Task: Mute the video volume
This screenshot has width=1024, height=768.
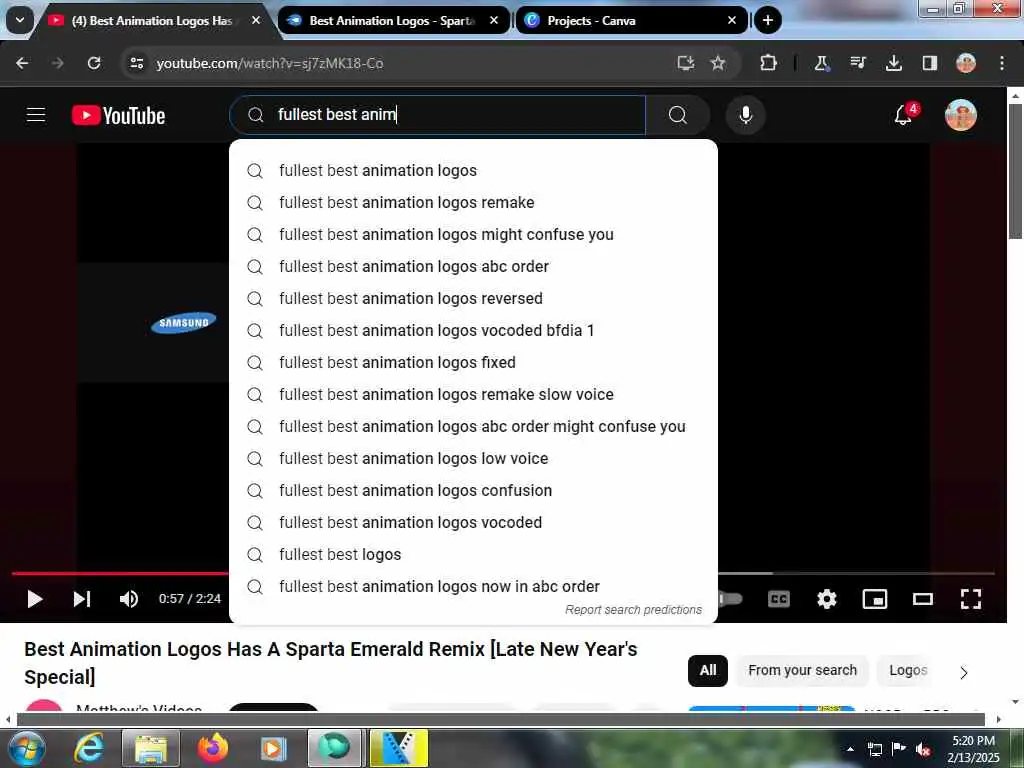Action: (x=129, y=599)
